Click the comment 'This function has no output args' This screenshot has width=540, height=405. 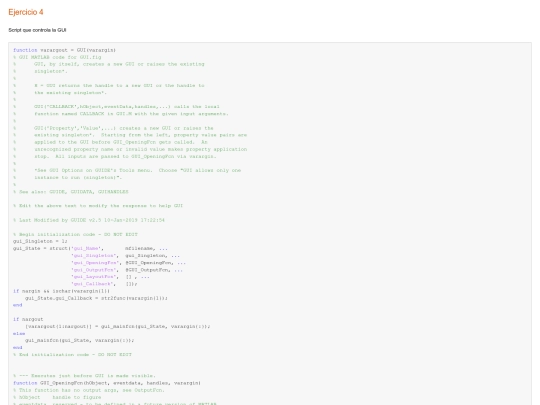tap(89, 390)
